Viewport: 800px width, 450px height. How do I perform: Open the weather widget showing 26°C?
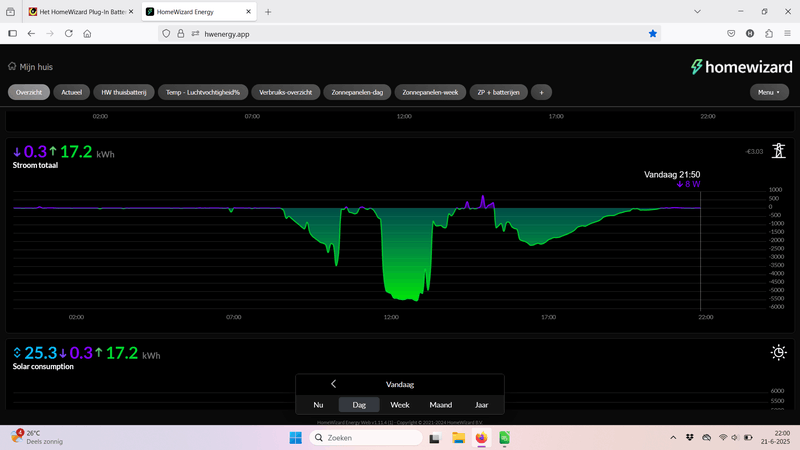[x=37, y=437]
